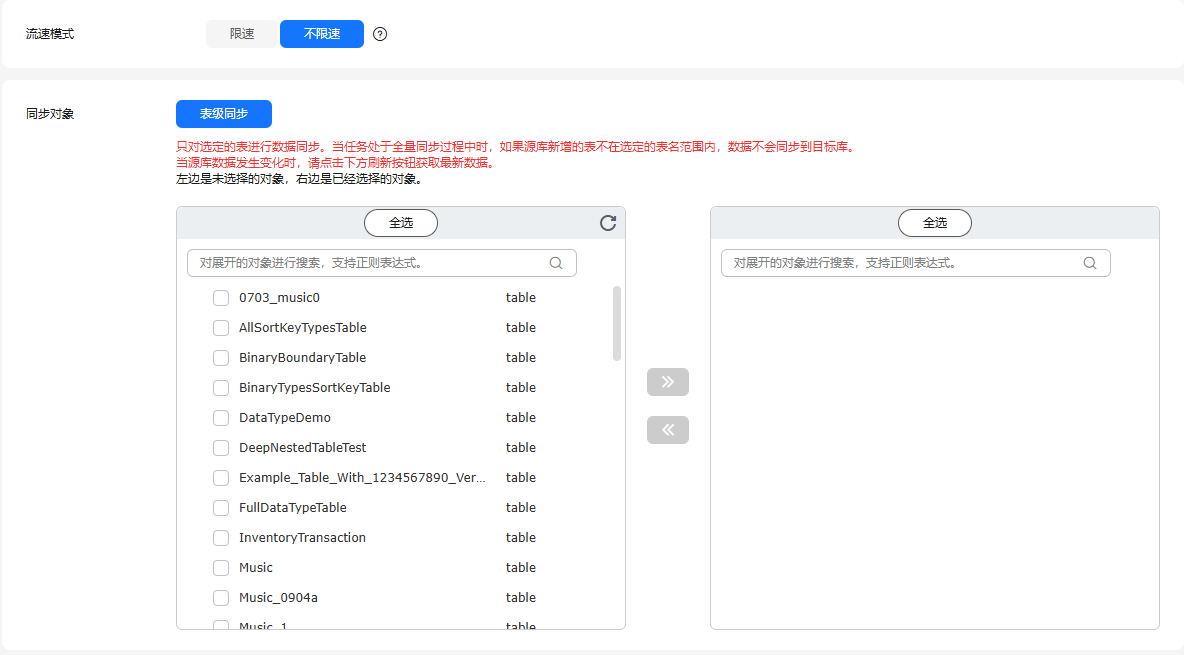Click the left panel search magnifier icon
Viewport: 1184px width, 655px height.
(x=556, y=263)
